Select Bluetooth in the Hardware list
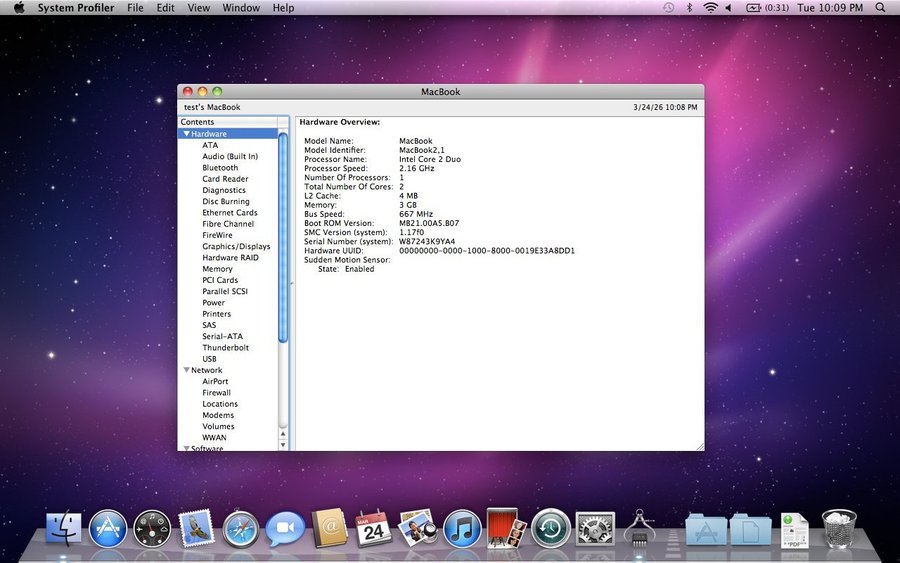 pyautogui.click(x=220, y=168)
